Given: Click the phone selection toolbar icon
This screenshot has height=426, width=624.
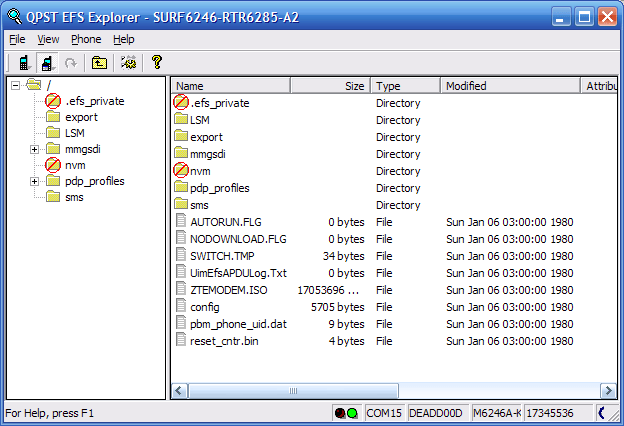Looking at the screenshot, I should click(25, 63).
